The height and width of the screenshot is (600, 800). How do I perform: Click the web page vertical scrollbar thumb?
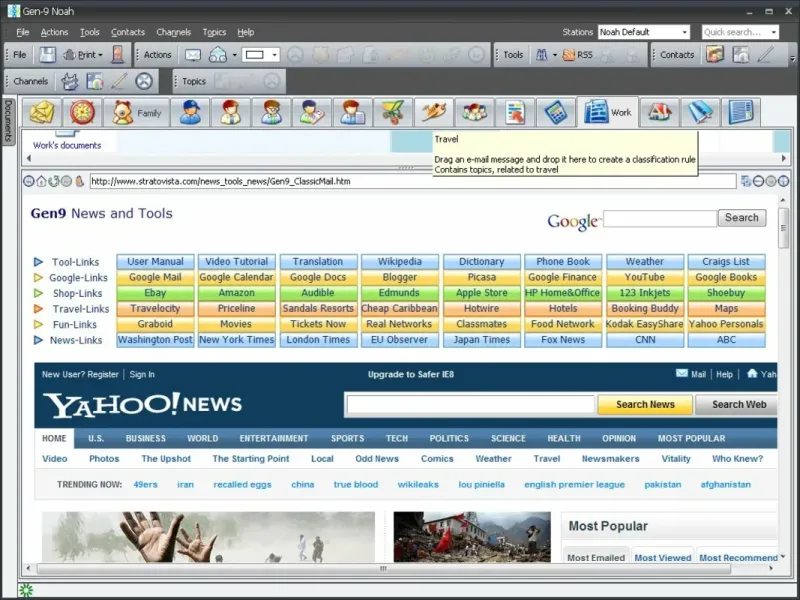[x=783, y=228]
